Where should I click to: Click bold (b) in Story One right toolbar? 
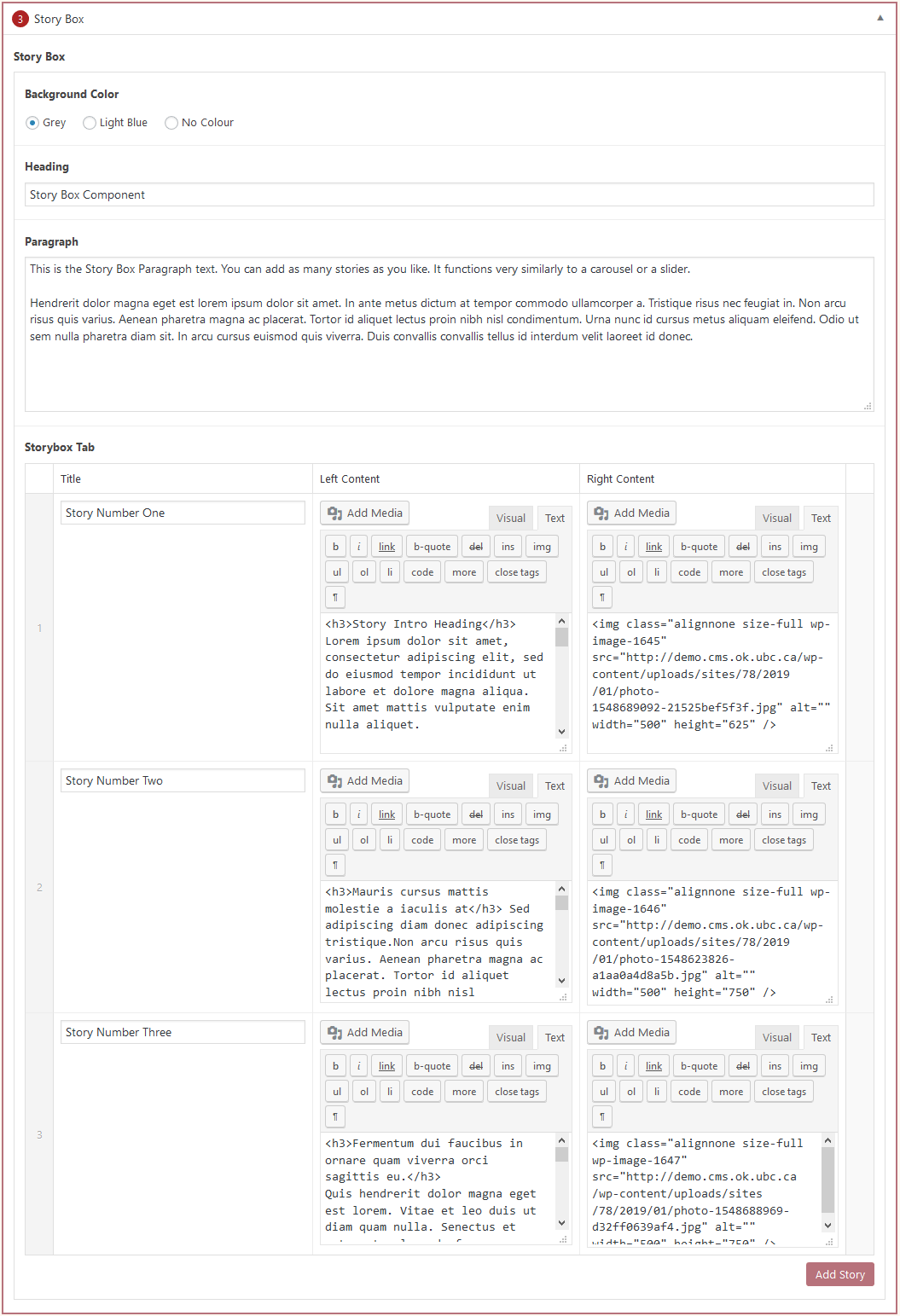tap(602, 547)
